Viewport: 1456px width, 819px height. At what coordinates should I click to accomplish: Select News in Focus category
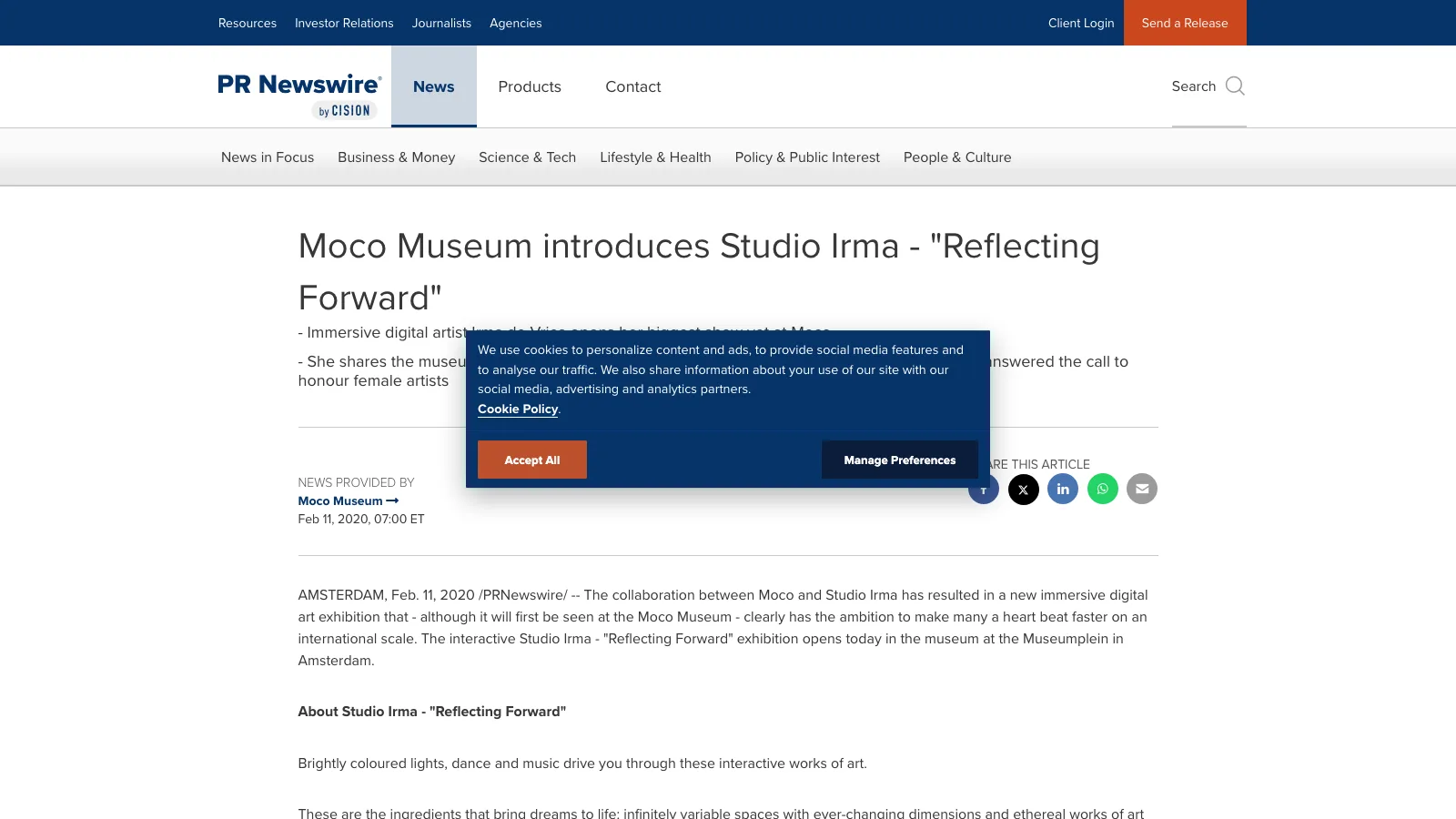coord(268,157)
